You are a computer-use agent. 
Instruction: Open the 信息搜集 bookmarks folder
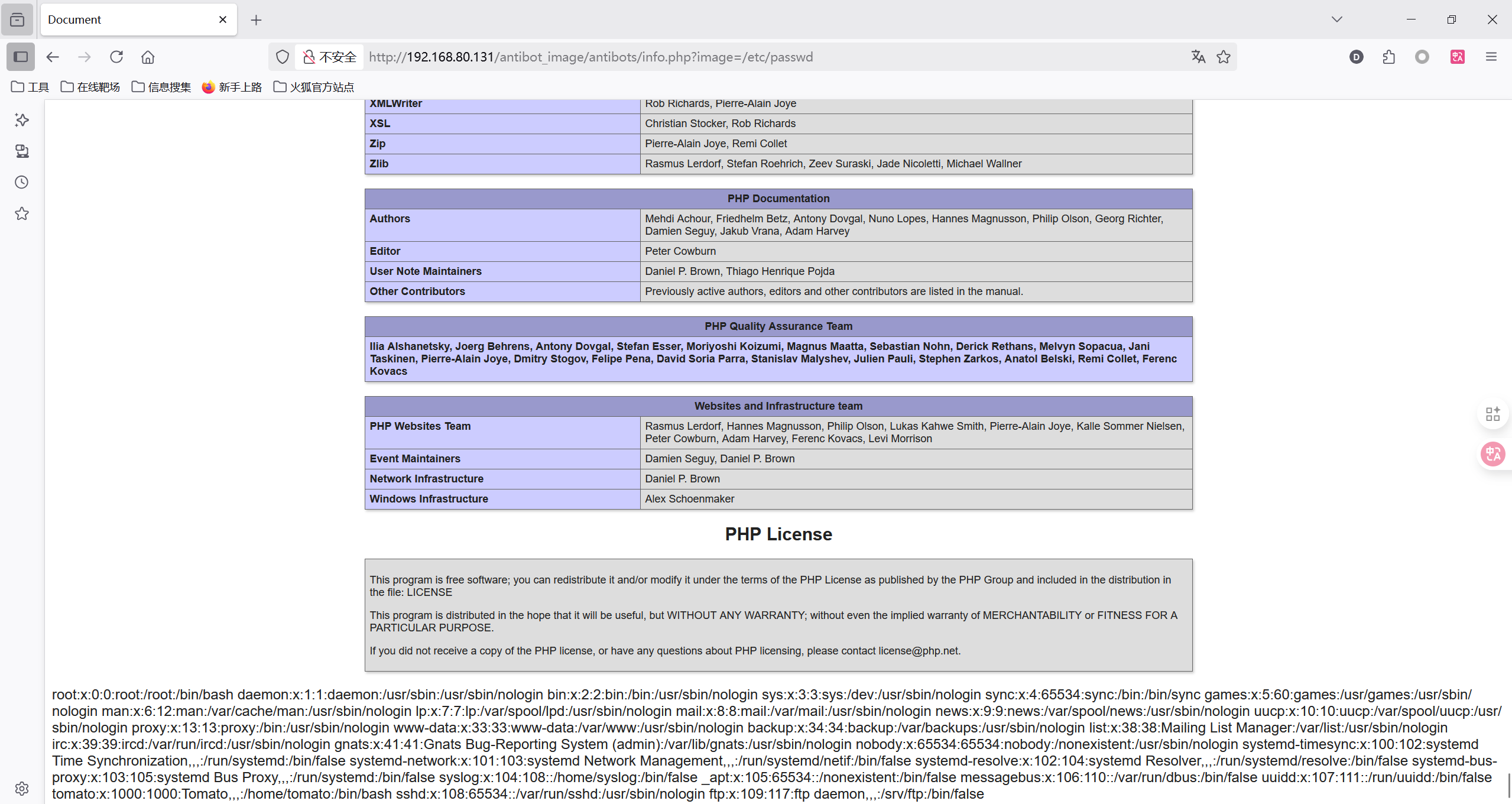coord(161,87)
